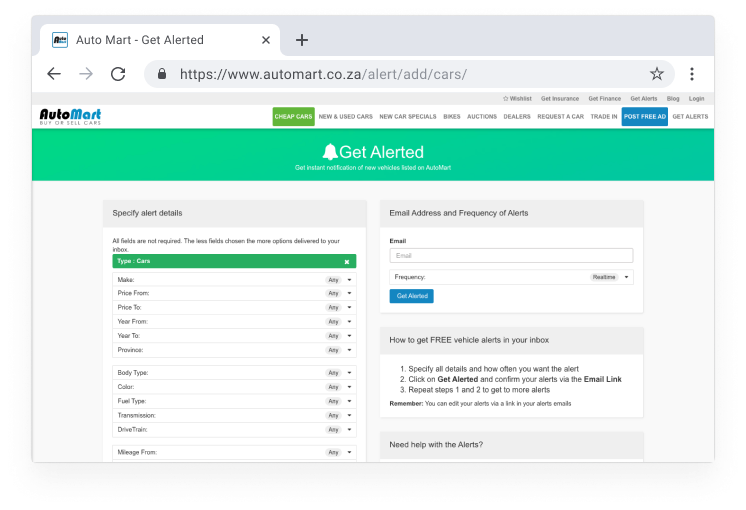Screen dimensions: 746x510
Task: Open New & Used Cars menu
Action: coord(346,117)
